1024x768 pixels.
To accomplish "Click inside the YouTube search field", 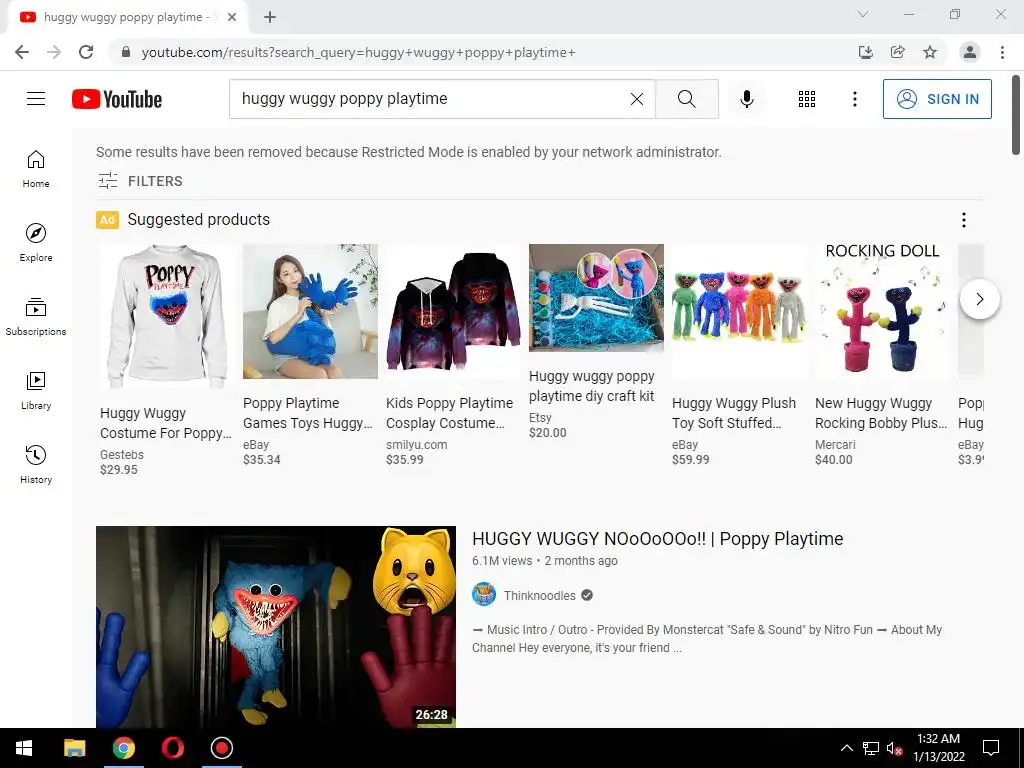I will [431, 99].
